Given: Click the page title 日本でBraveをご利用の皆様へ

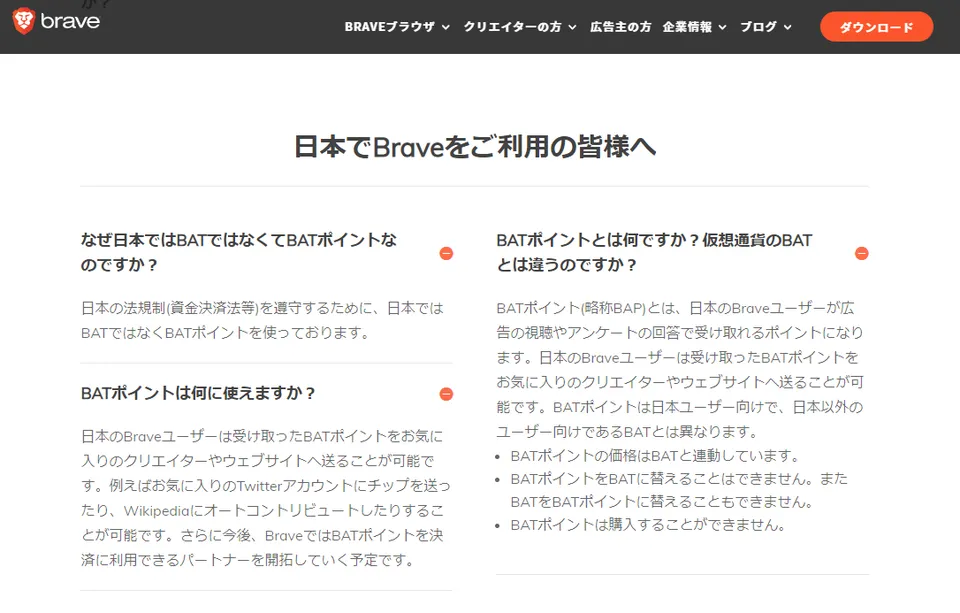Looking at the screenshot, I should coord(474,147).
